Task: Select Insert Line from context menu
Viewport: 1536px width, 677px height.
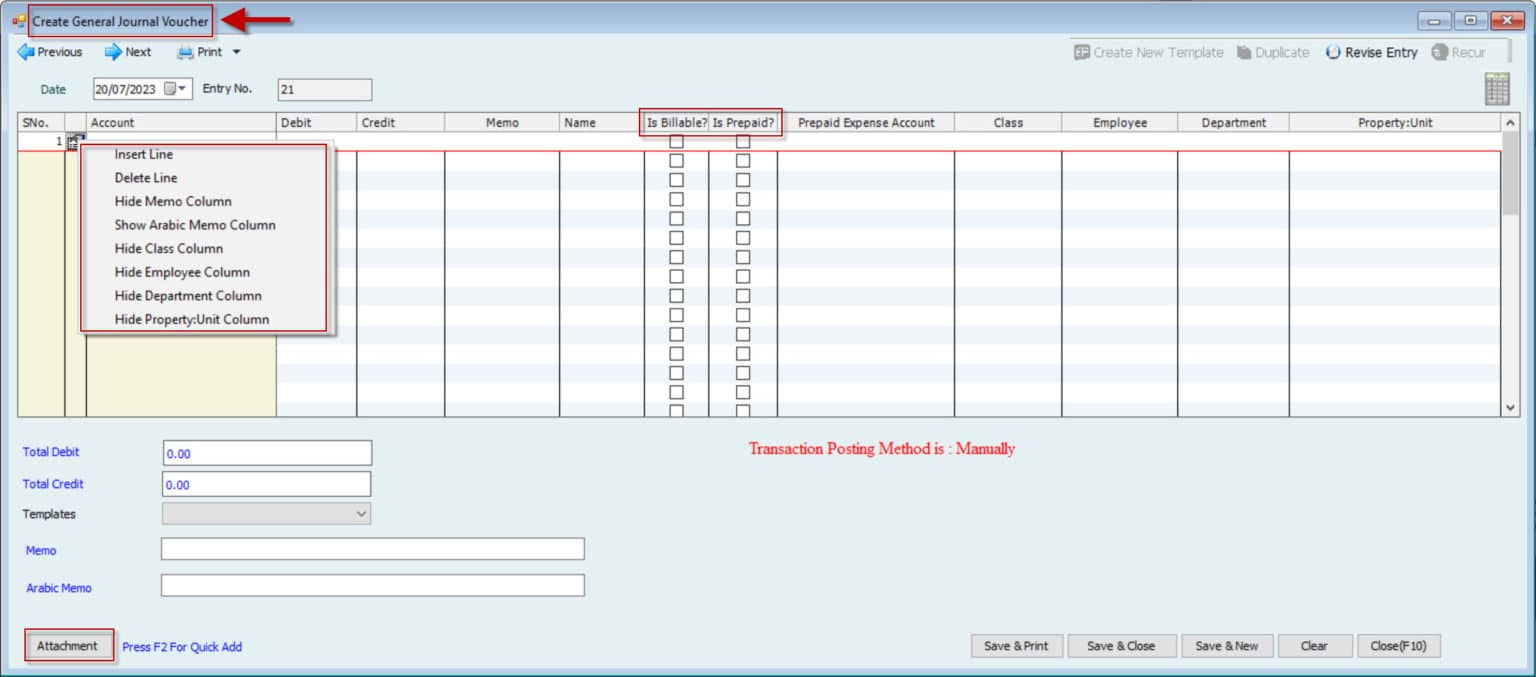Action: [144, 155]
